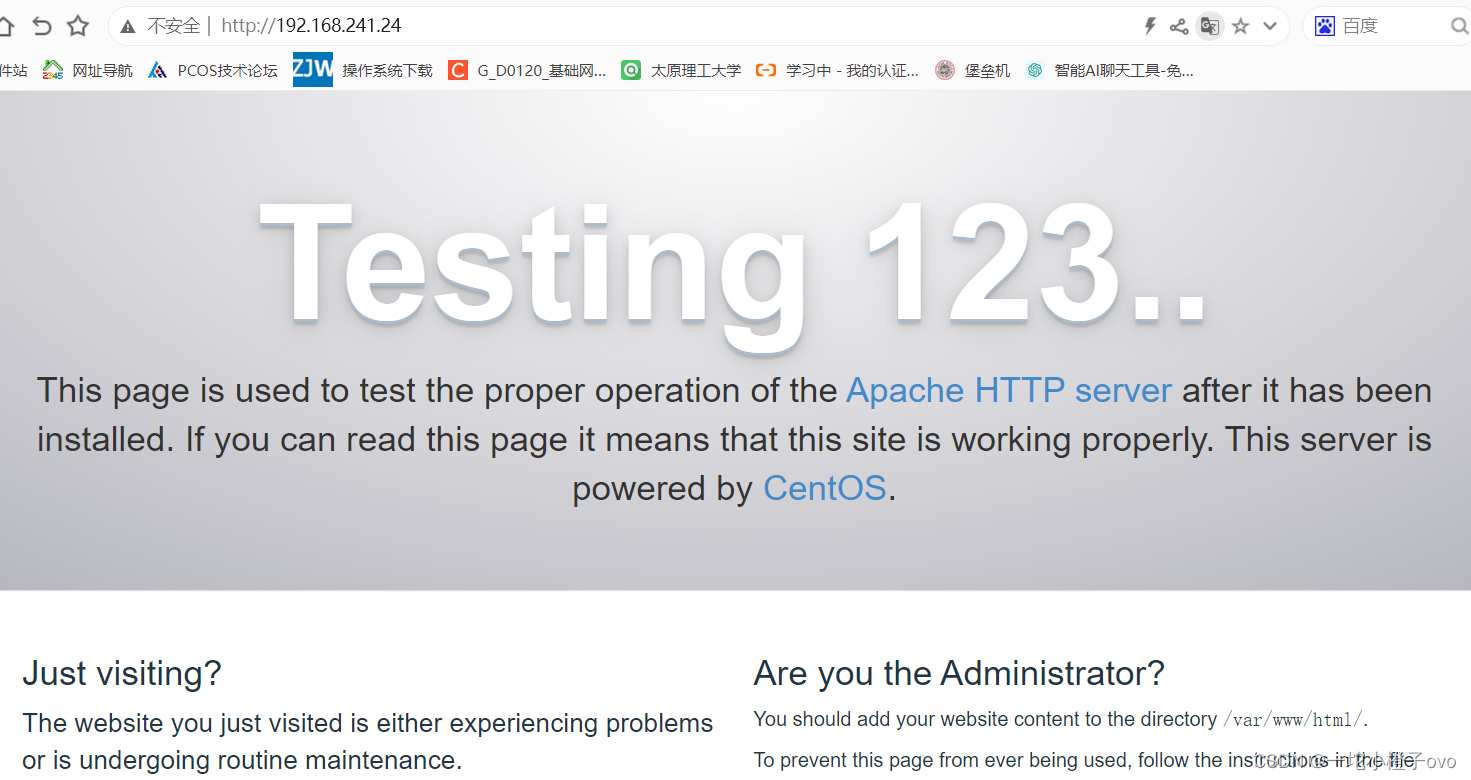Screen dimensions: 1471x780
Task: Follow the CentOS link
Action: (825, 488)
